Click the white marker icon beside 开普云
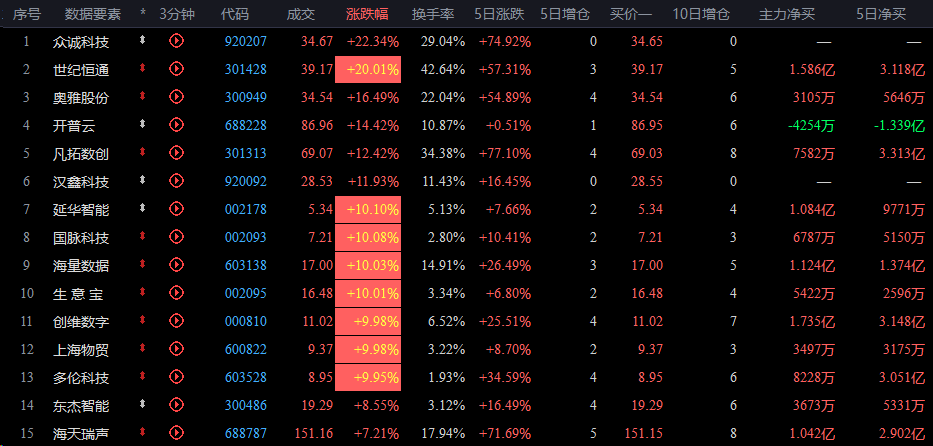The width and height of the screenshot is (933, 446). (142, 124)
